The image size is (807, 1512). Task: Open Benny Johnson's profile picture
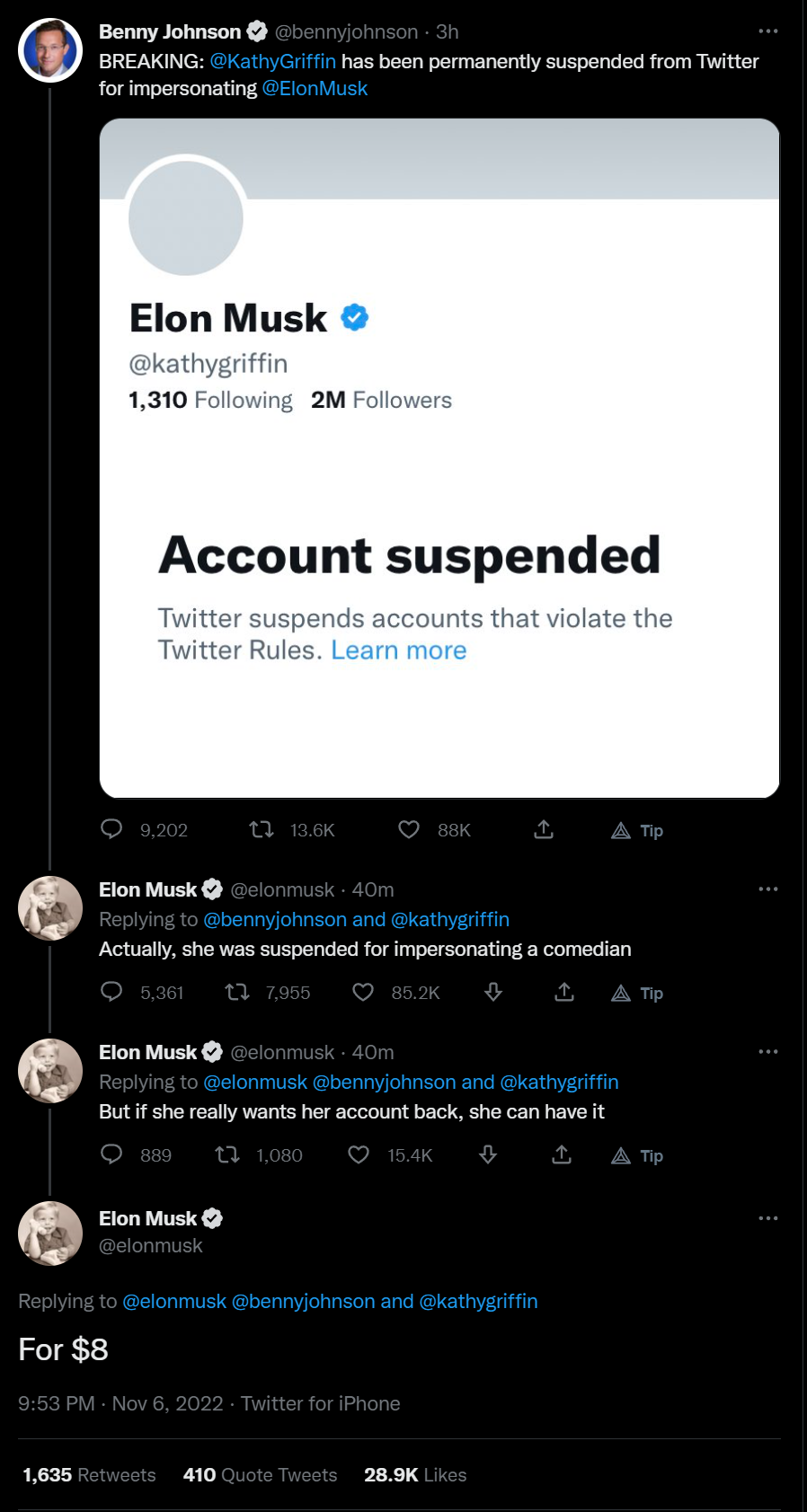point(50,50)
